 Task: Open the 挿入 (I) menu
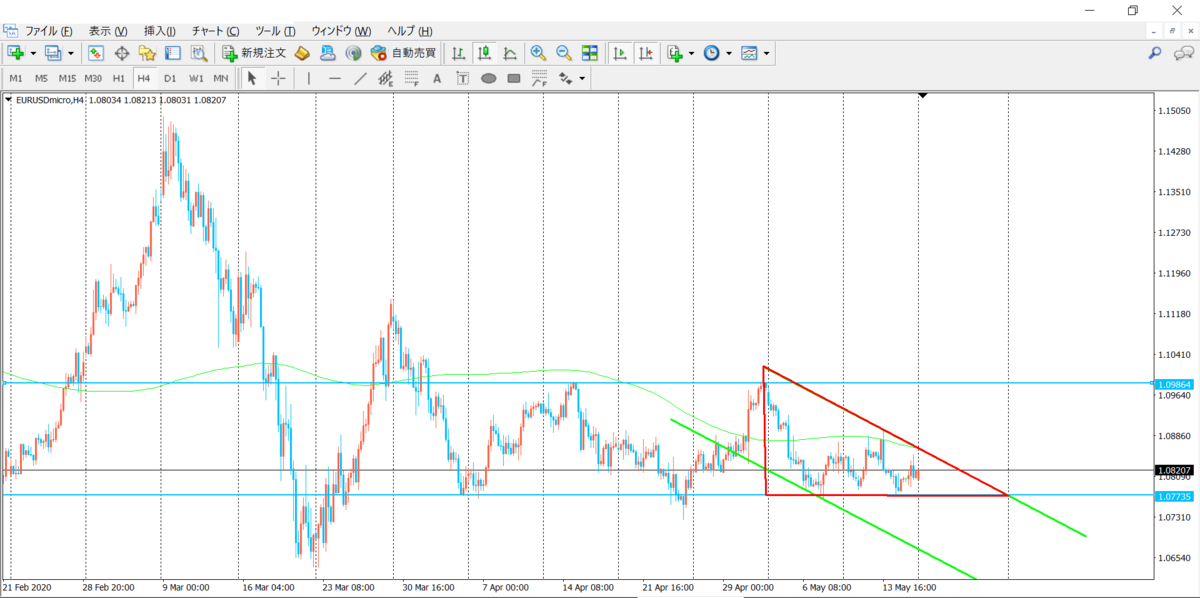(160, 31)
